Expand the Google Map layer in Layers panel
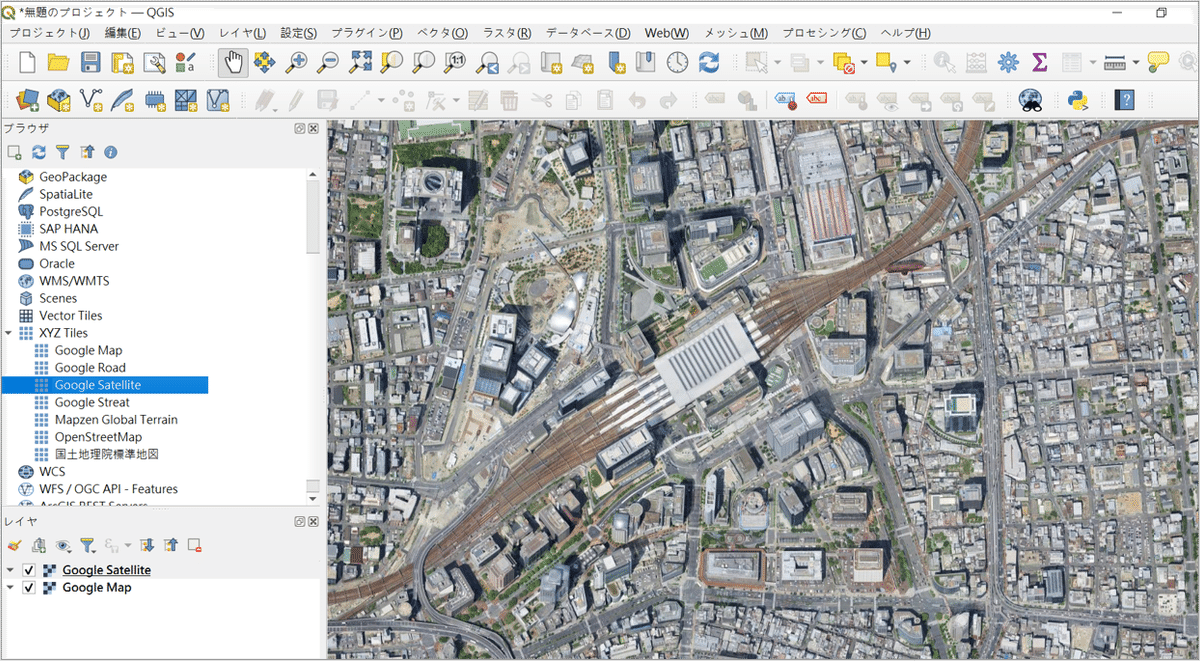The width and height of the screenshot is (1200, 661). 10,588
